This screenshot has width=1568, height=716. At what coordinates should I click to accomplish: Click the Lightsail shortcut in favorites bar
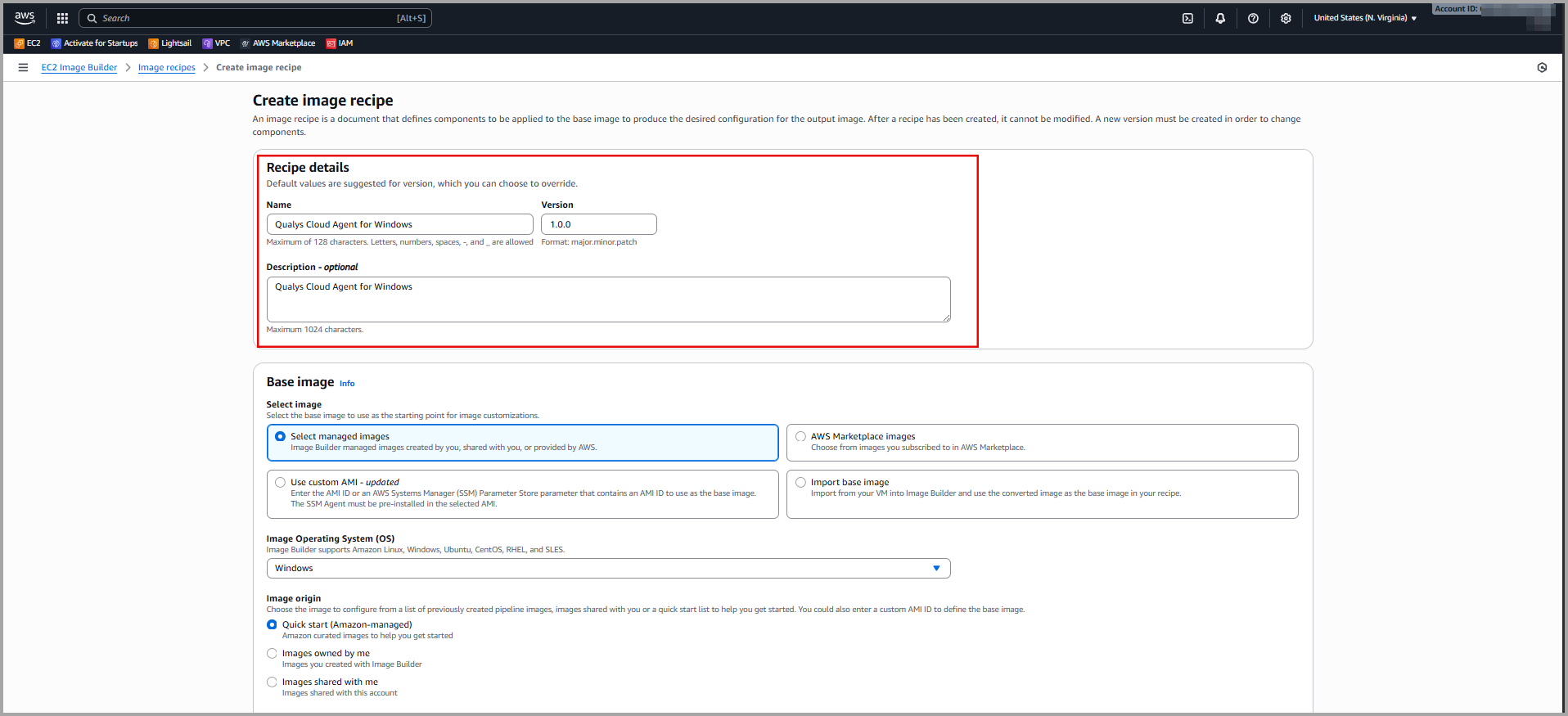pyautogui.click(x=170, y=43)
